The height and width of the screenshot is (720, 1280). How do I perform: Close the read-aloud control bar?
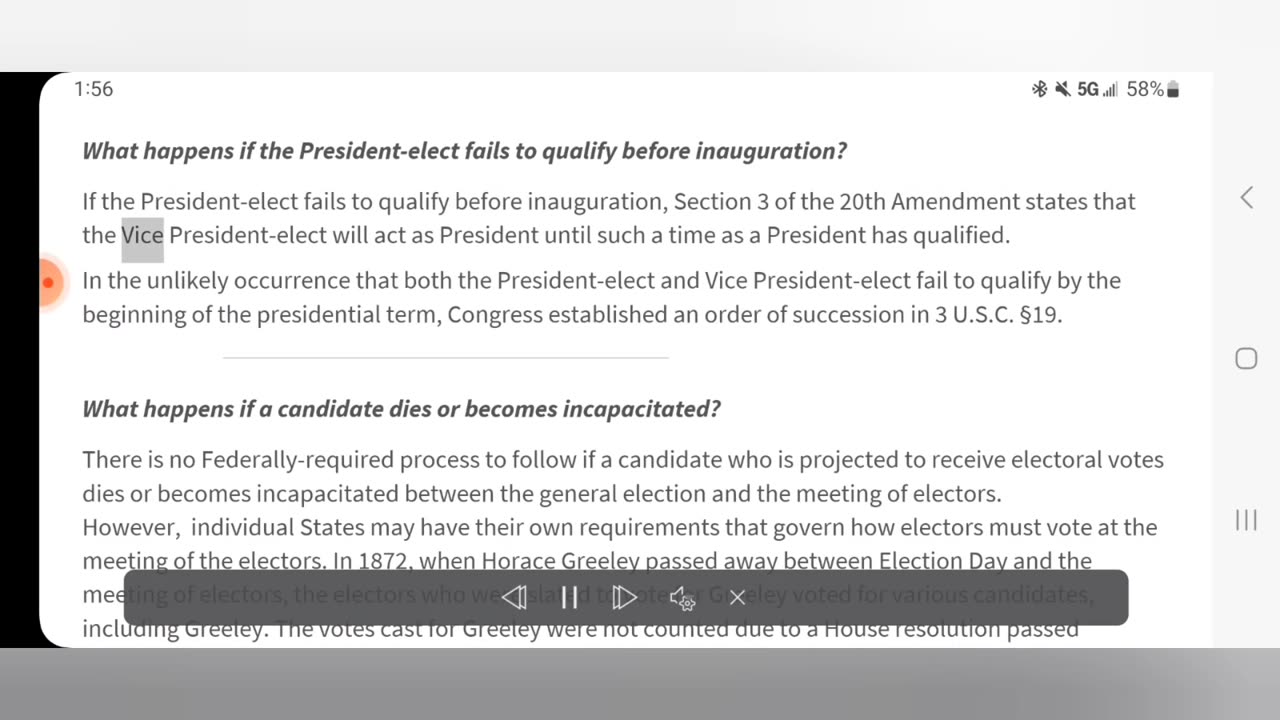737,598
